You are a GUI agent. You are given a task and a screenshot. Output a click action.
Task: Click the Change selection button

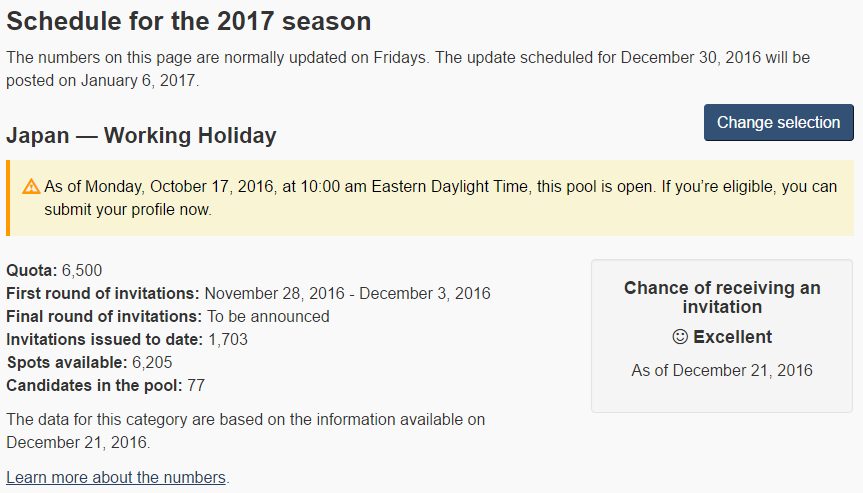[x=778, y=122]
